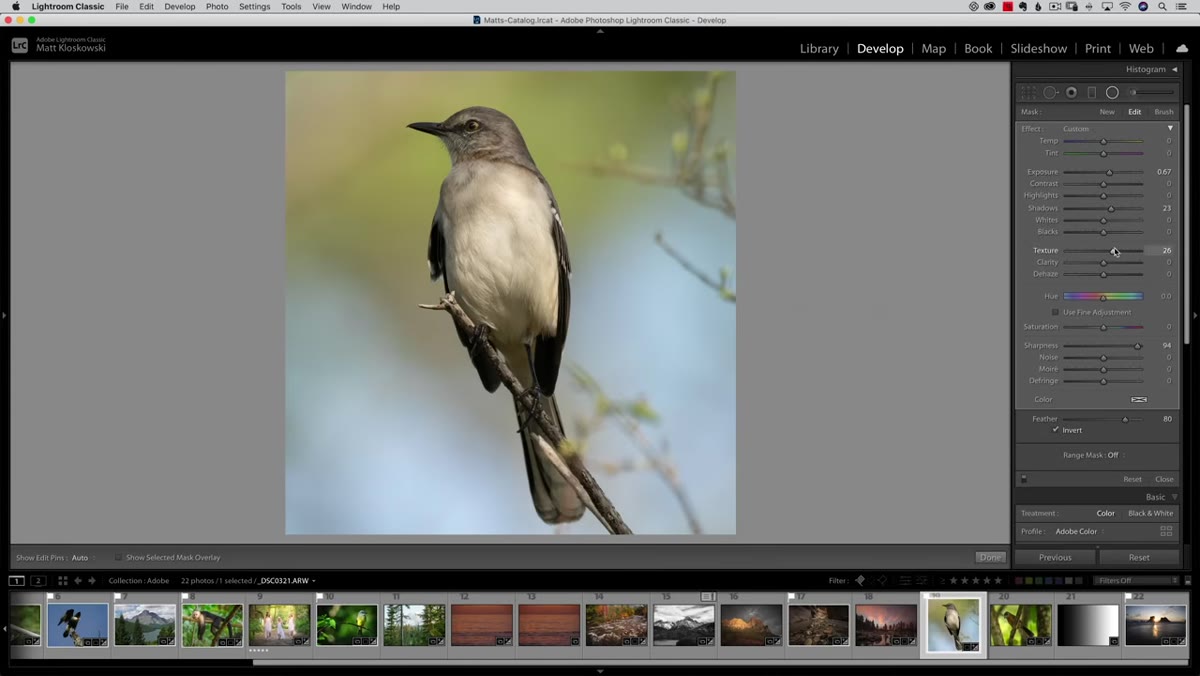Filter by red color label
The height and width of the screenshot is (676, 1200).
(1019, 581)
